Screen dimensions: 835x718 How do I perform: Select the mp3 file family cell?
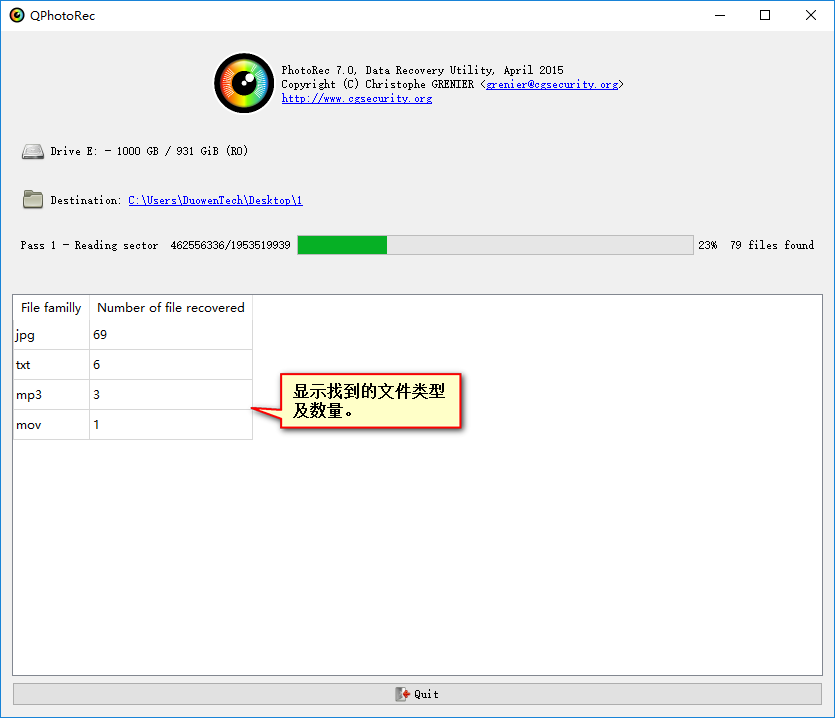(51, 395)
